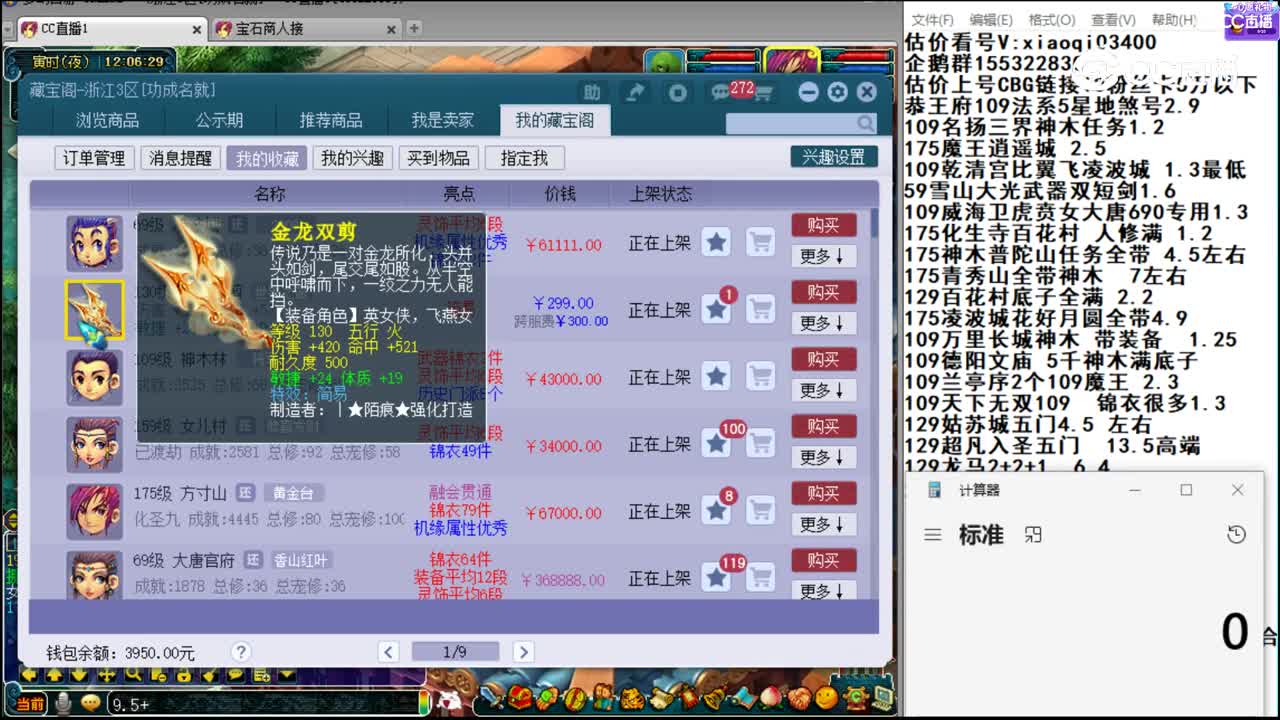Switch to 我是卖家 tab
The width and height of the screenshot is (1280, 720).
click(x=443, y=121)
